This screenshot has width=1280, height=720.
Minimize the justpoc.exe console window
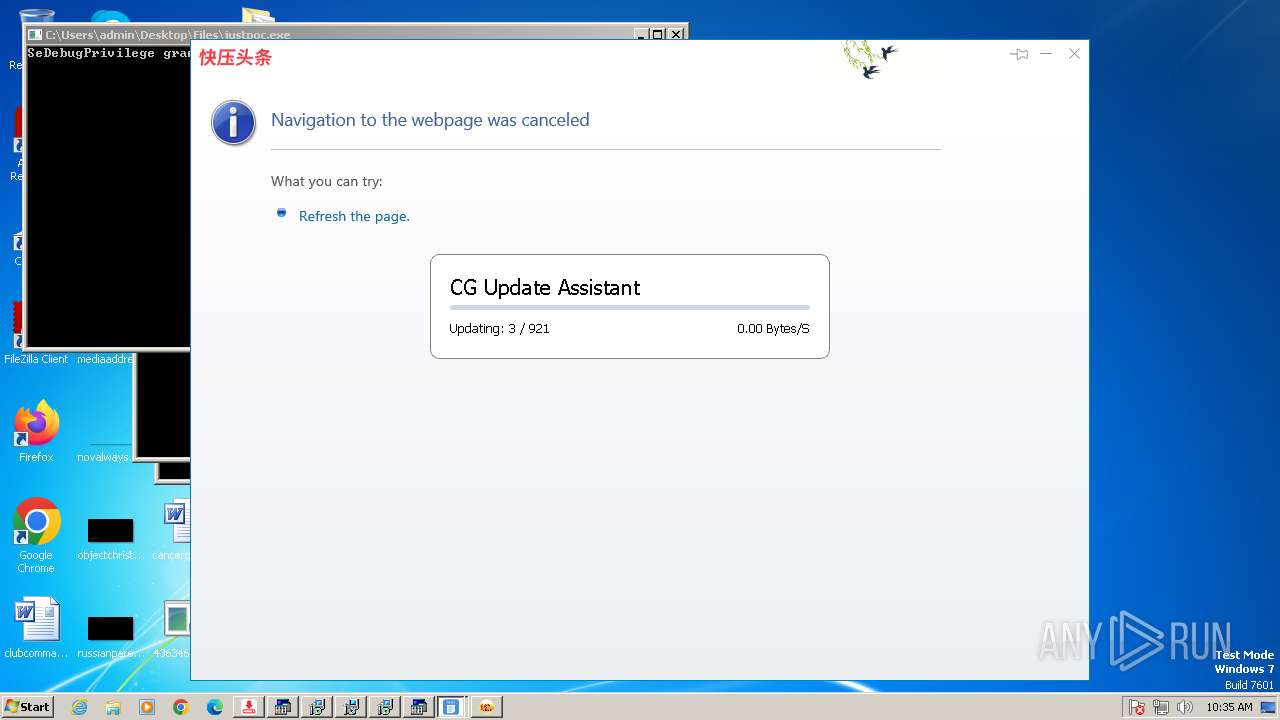coord(641,34)
